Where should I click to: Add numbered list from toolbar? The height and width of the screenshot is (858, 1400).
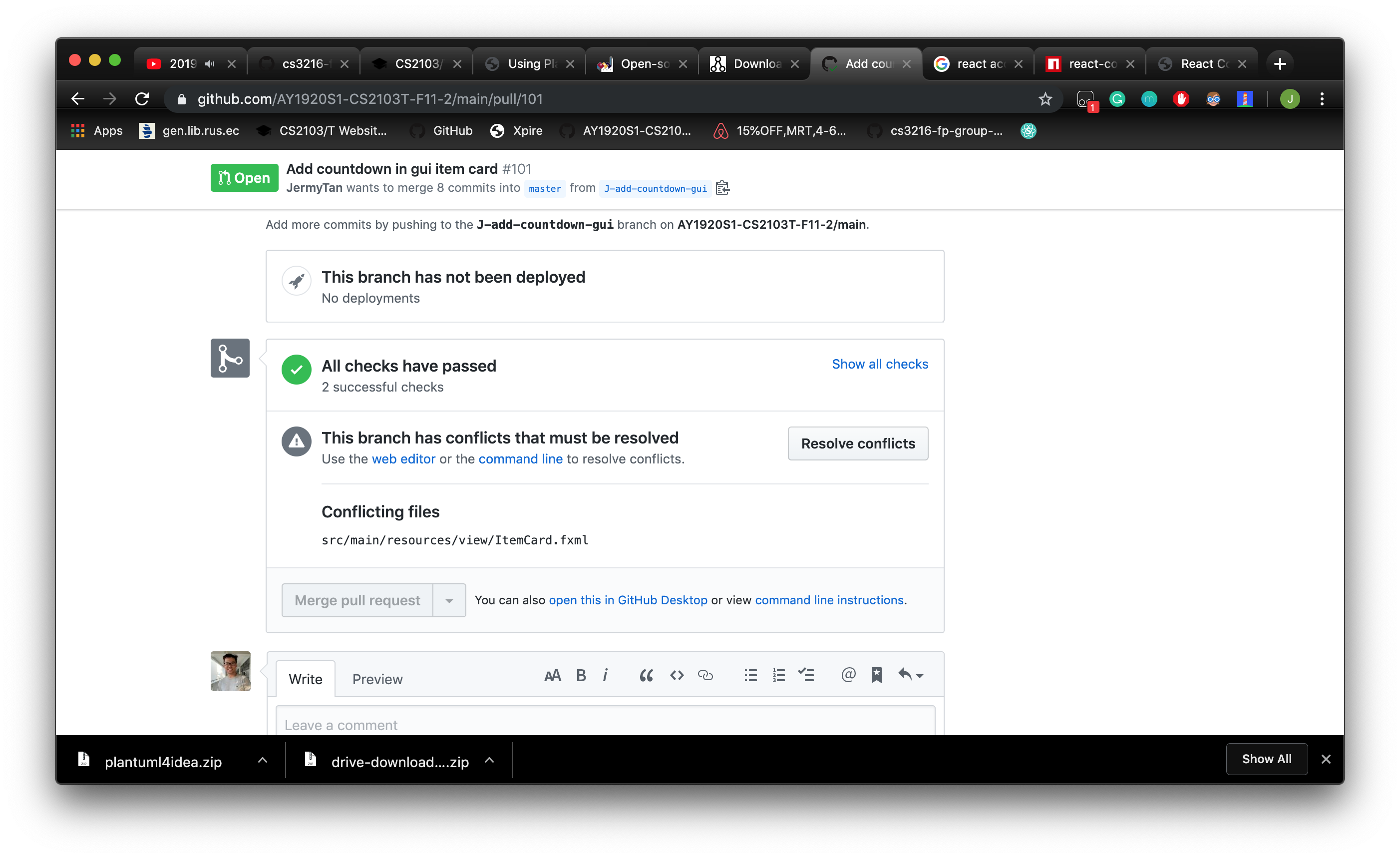778,675
